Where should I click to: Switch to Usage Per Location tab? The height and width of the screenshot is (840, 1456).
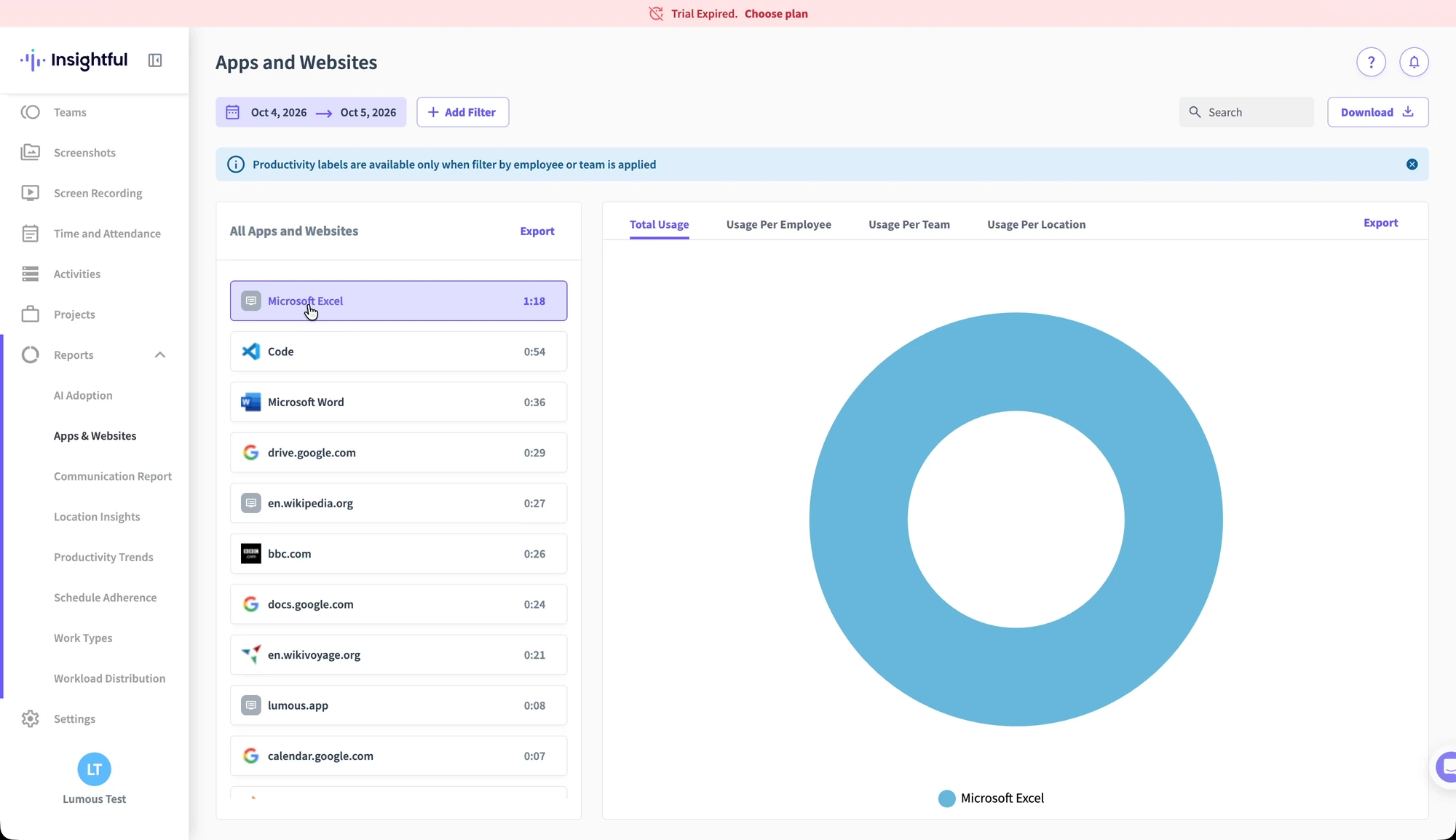click(1036, 224)
